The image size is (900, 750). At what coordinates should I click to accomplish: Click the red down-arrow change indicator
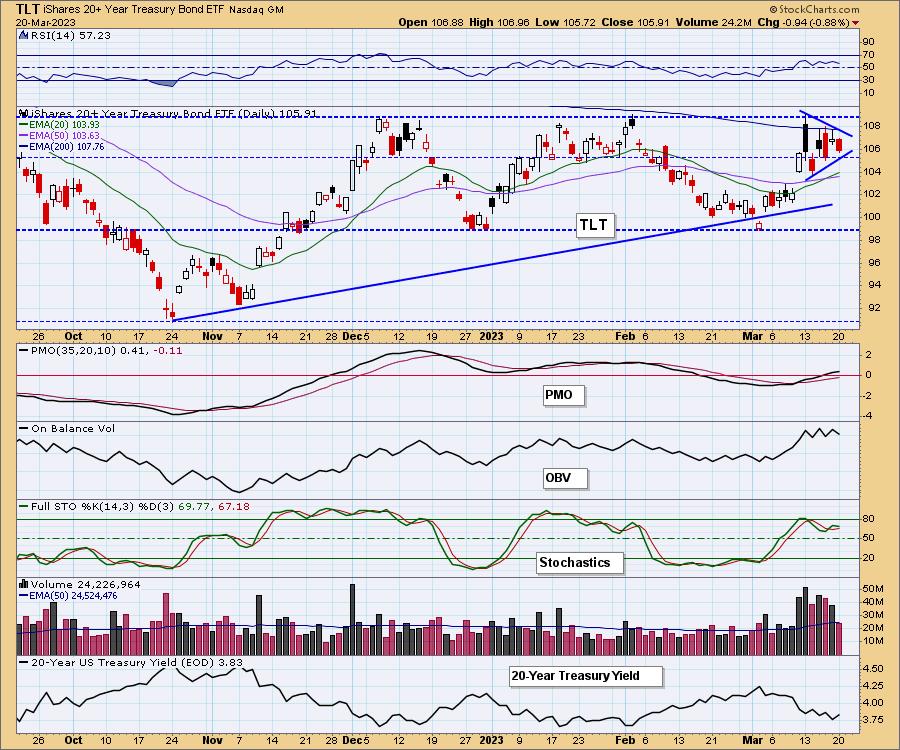[855, 23]
